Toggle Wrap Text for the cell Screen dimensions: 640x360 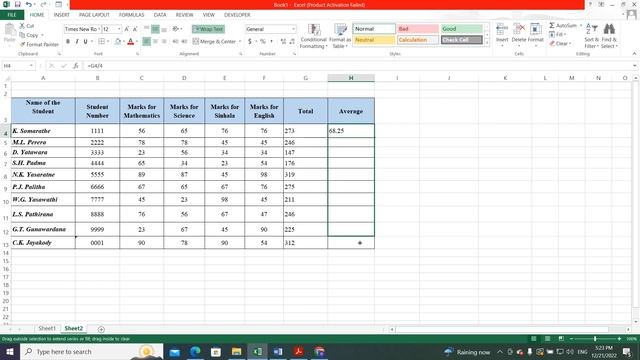[x=209, y=29]
